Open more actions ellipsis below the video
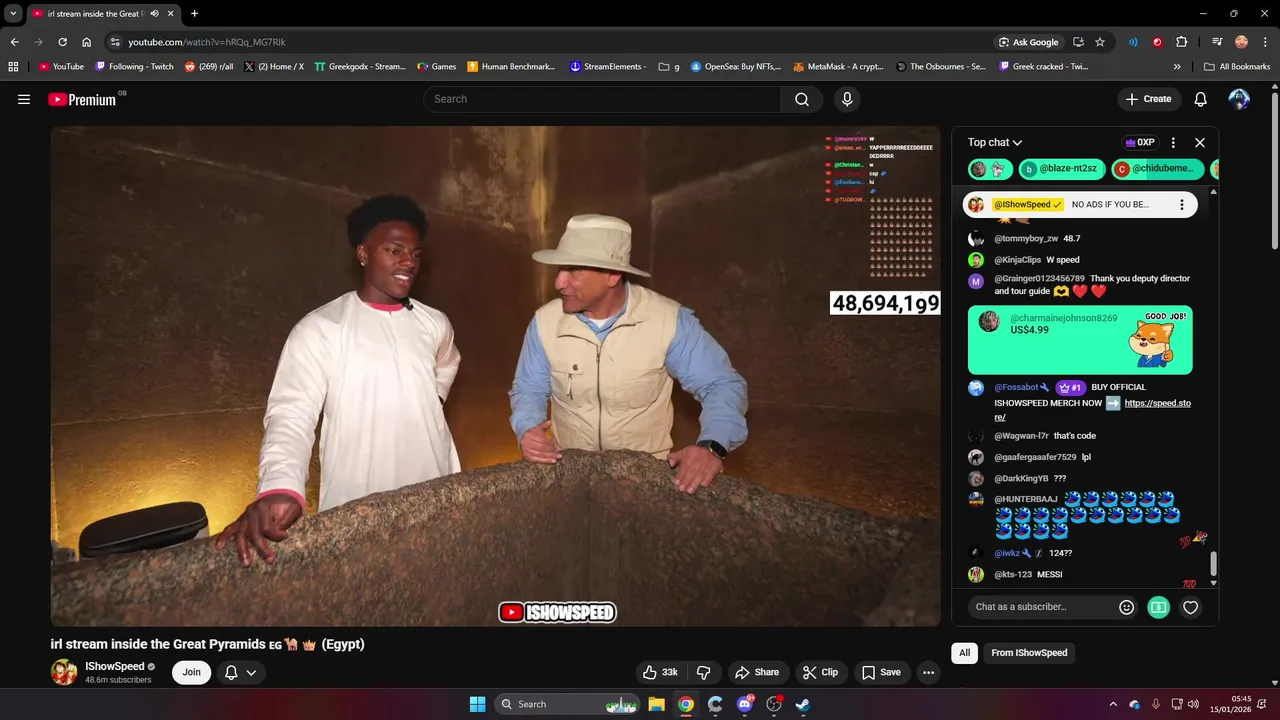 tap(928, 672)
